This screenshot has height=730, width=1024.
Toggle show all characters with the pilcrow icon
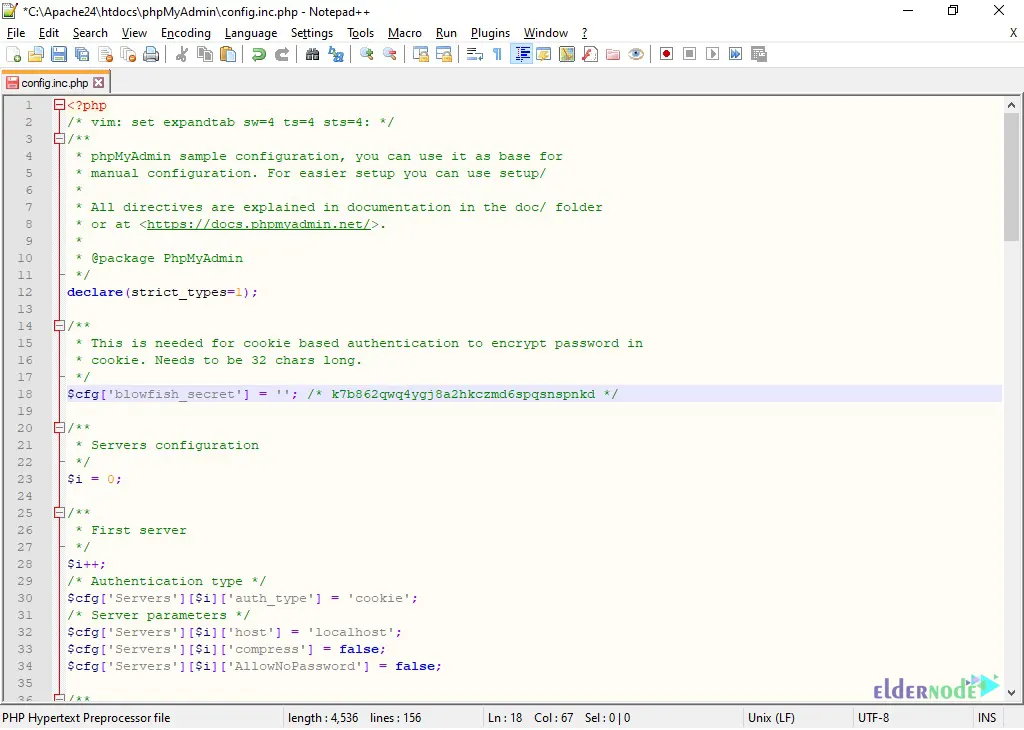point(497,54)
